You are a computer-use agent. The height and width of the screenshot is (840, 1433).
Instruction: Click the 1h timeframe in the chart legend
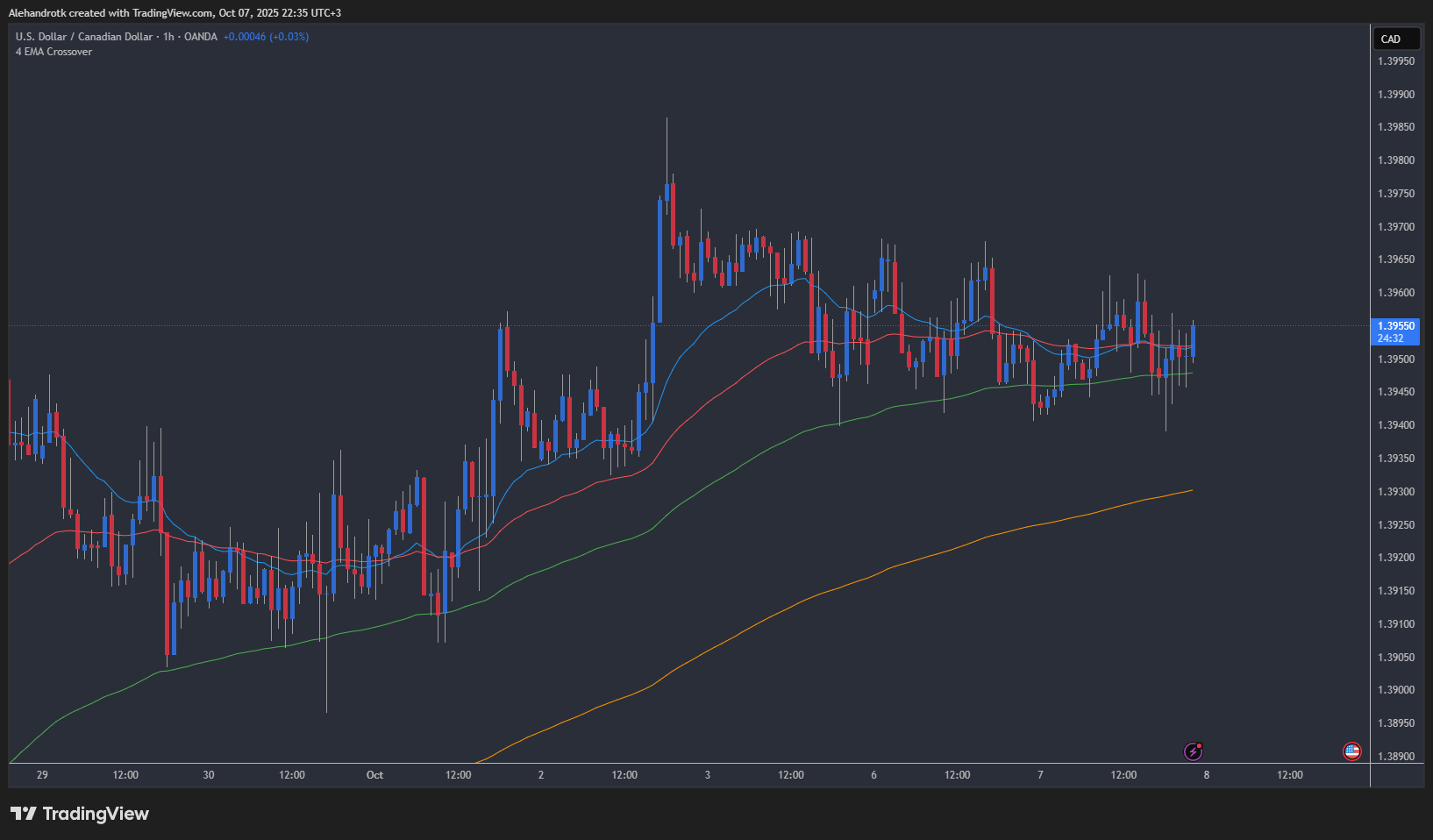pos(168,37)
